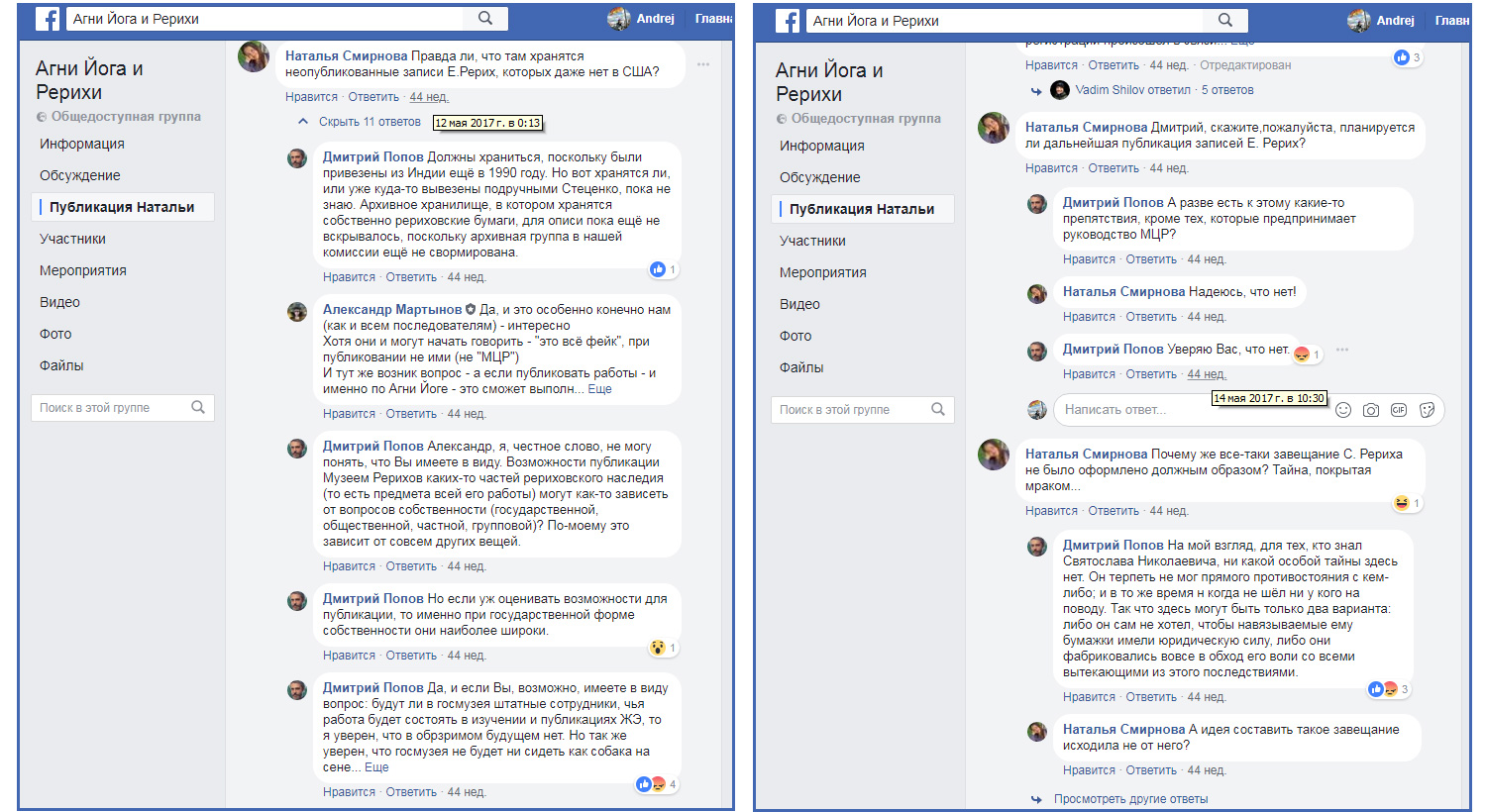The image size is (1486, 812).
Task: Click wow reaction on 'Но если уж оценивать' comment
Action: (x=658, y=648)
